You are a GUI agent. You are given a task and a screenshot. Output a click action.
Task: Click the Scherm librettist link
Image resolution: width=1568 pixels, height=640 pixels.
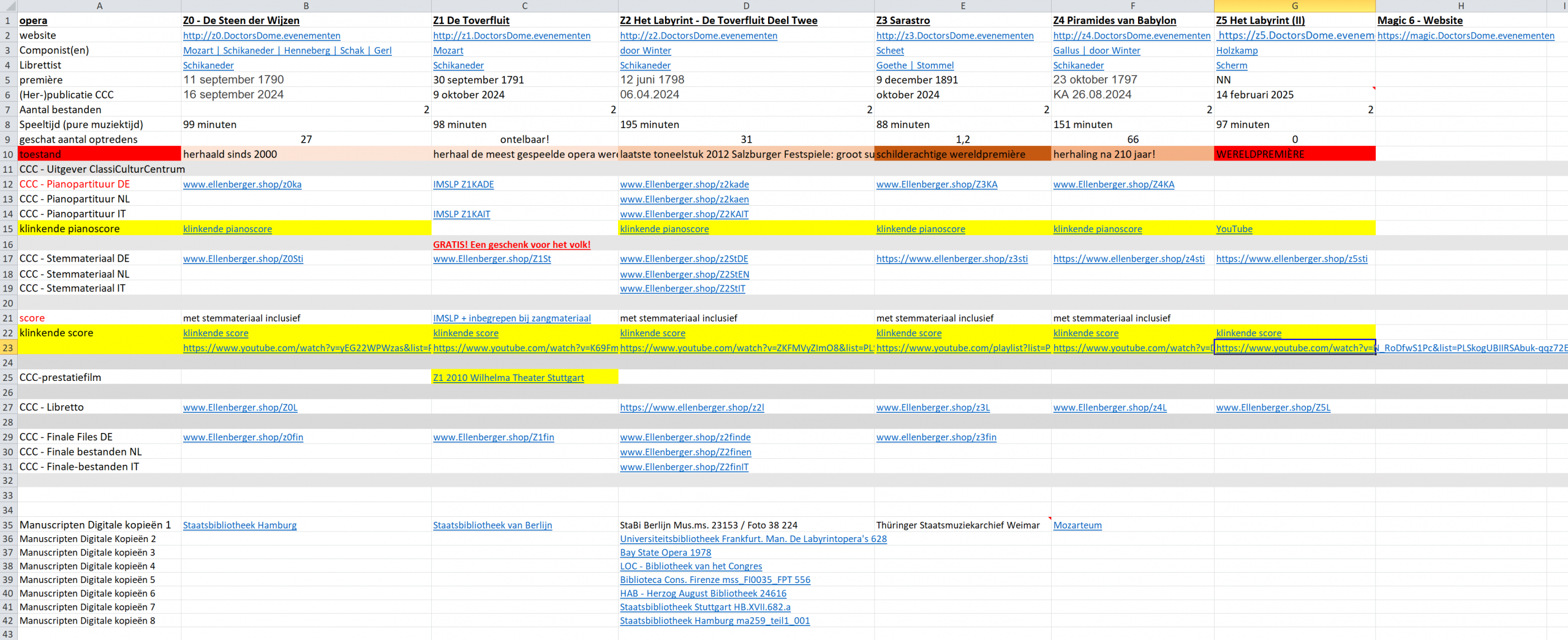click(x=1232, y=65)
